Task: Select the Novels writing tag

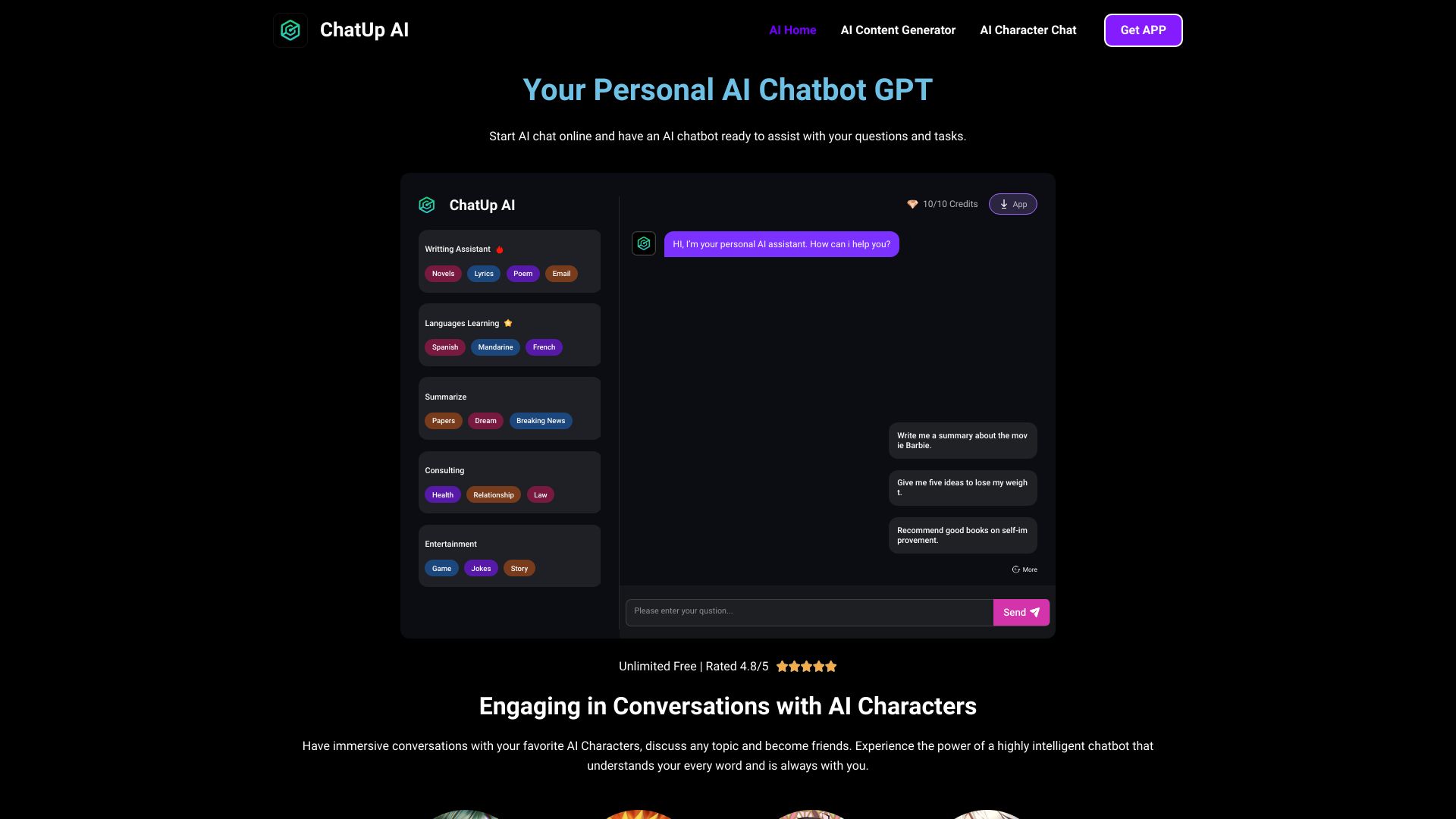Action: pyautogui.click(x=443, y=273)
